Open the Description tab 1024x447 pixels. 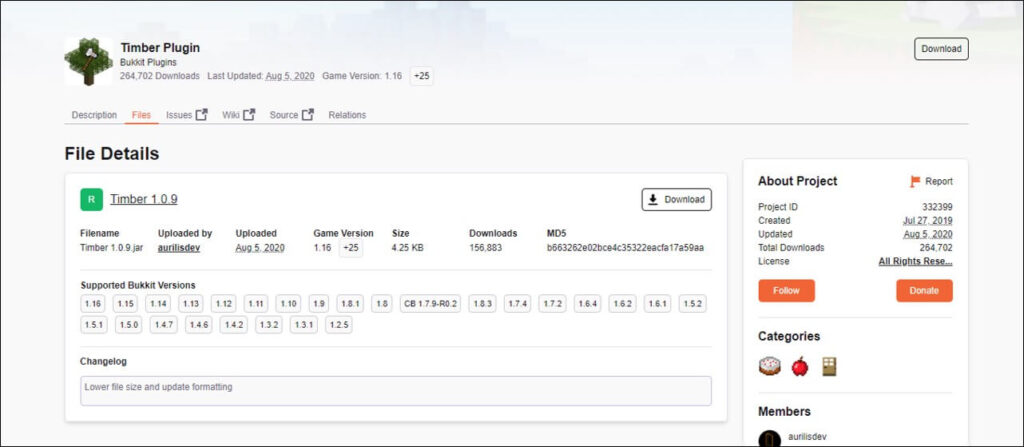coord(94,115)
